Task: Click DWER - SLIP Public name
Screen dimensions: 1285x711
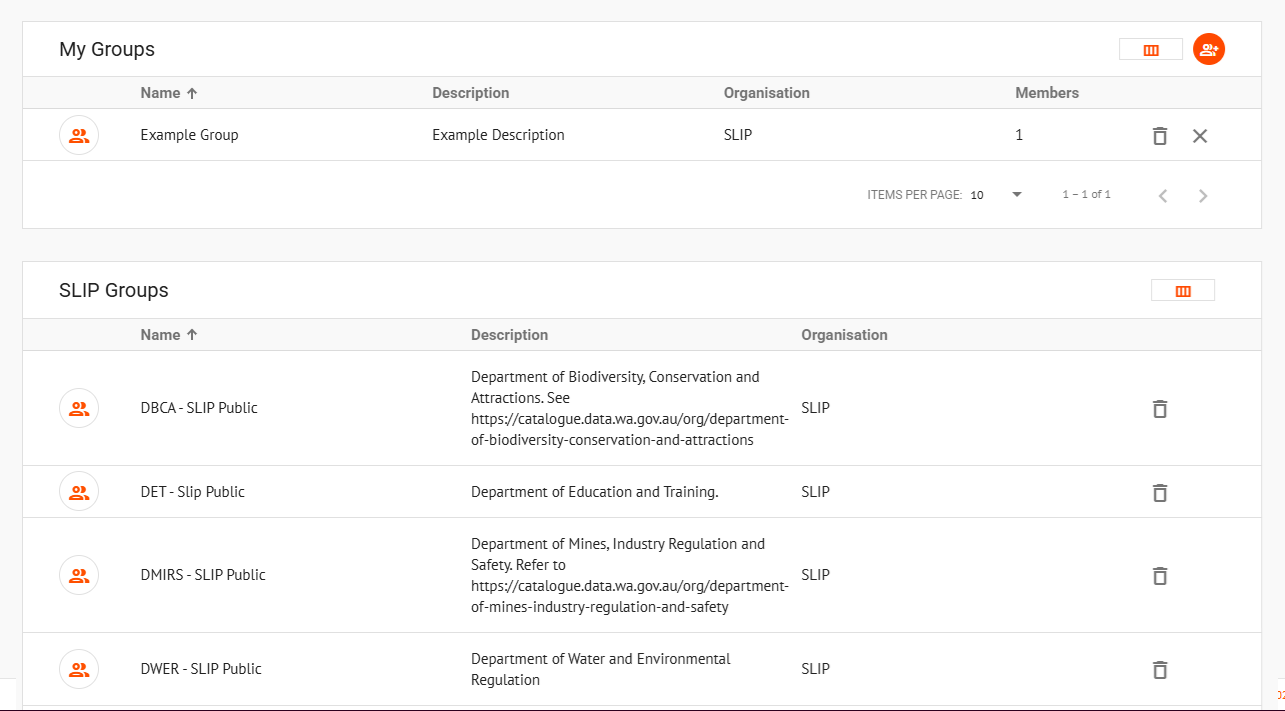Action: pos(201,669)
